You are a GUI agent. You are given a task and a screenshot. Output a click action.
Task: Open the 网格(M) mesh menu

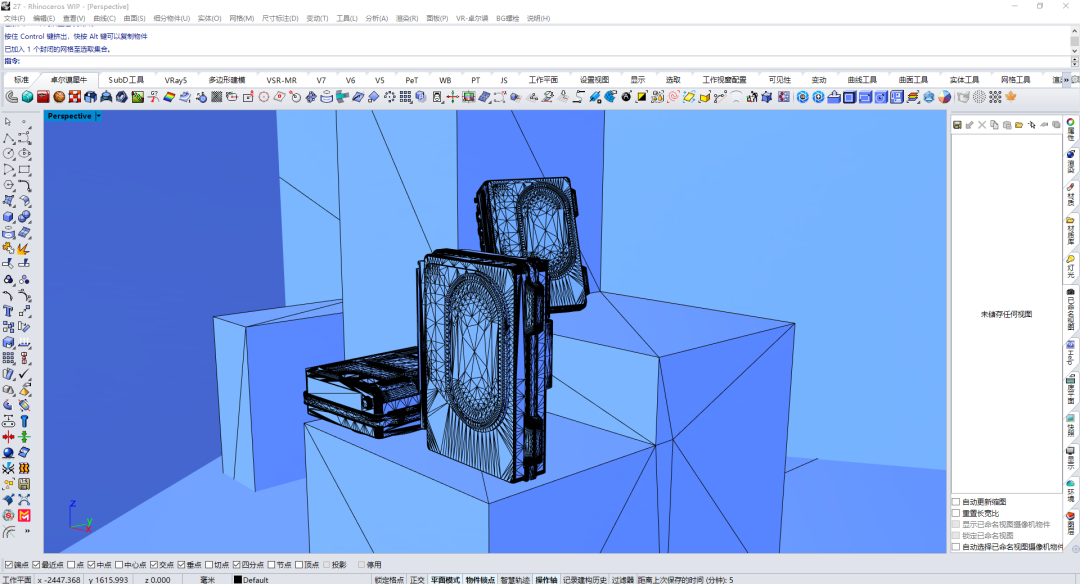pos(240,18)
